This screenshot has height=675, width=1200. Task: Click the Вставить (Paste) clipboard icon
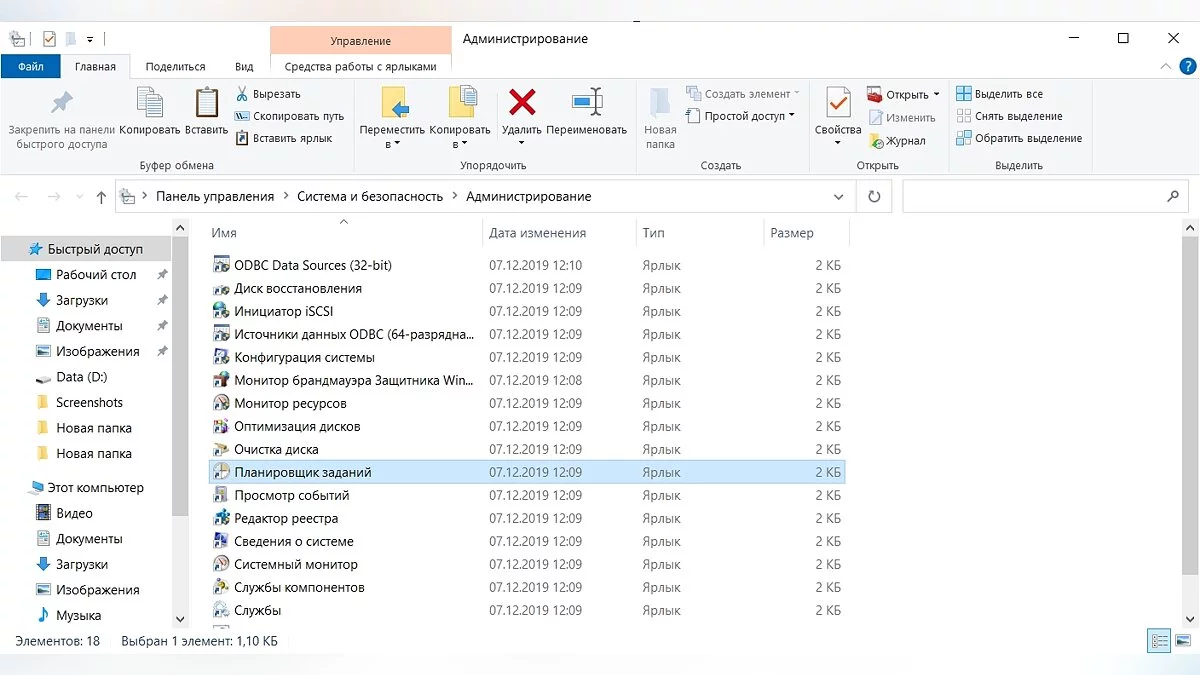pos(206,103)
